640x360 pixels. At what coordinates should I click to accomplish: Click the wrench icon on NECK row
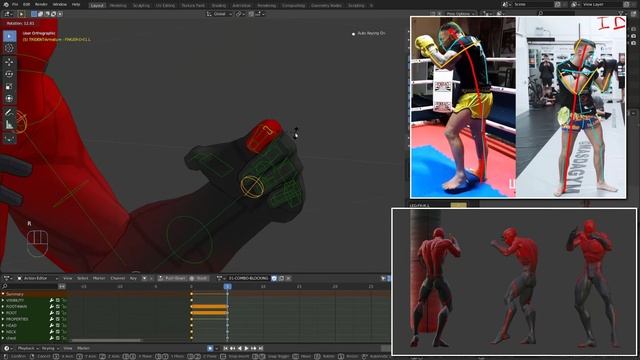point(52,332)
